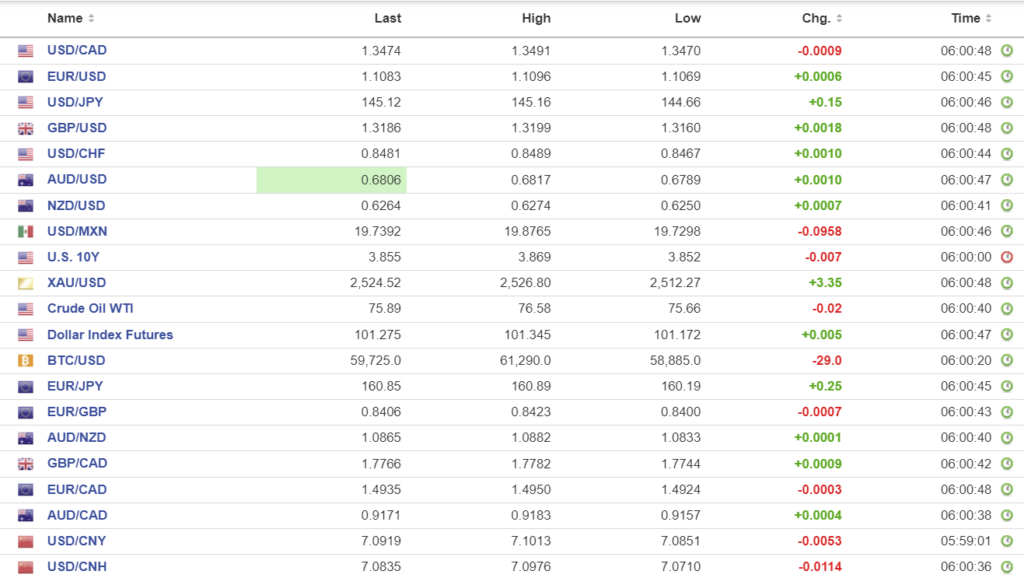The height and width of the screenshot is (578, 1024).
Task: Click the gold bar icon beside XAU/USD
Action: coord(25,283)
